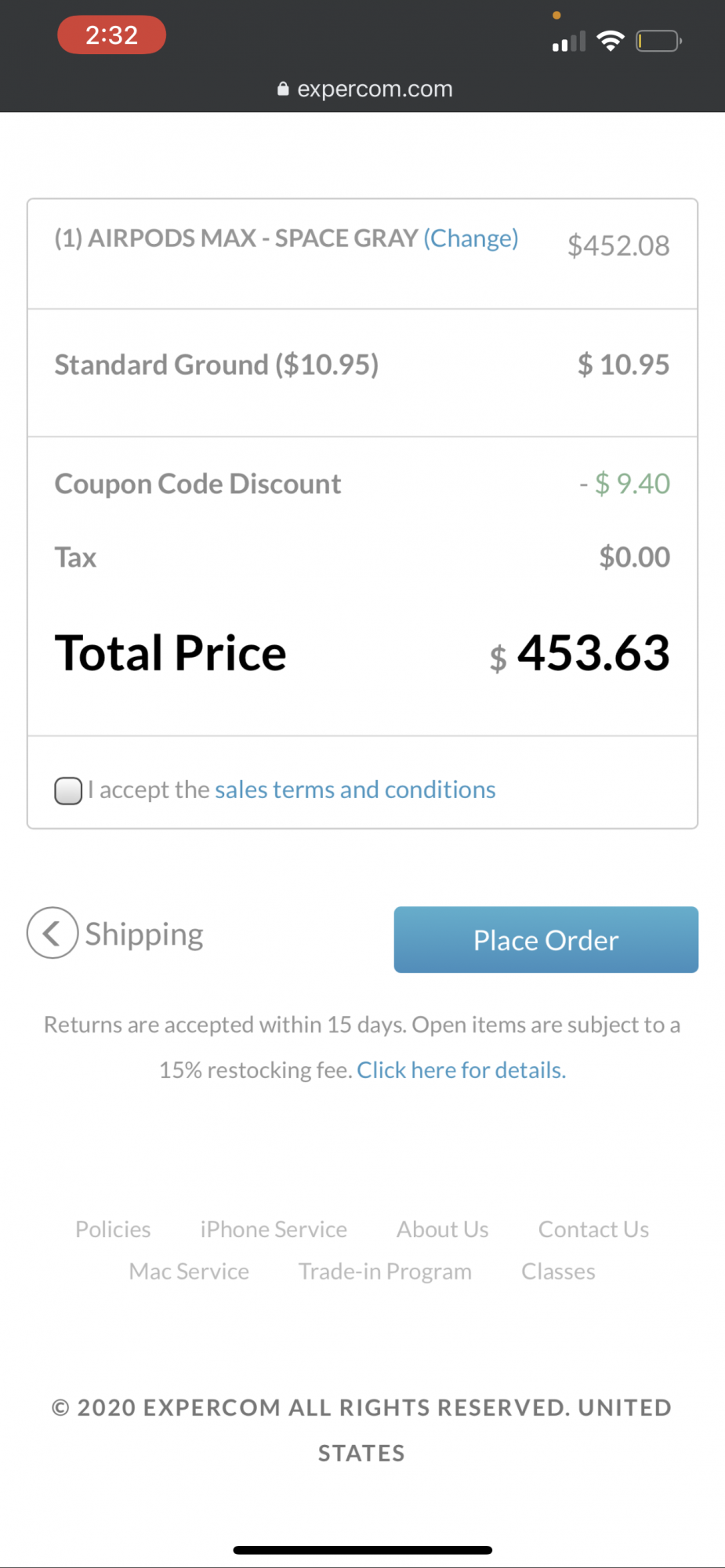Tap the expercom.com address bar
This screenshot has height=1568, width=725.
click(x=375, y=89)
